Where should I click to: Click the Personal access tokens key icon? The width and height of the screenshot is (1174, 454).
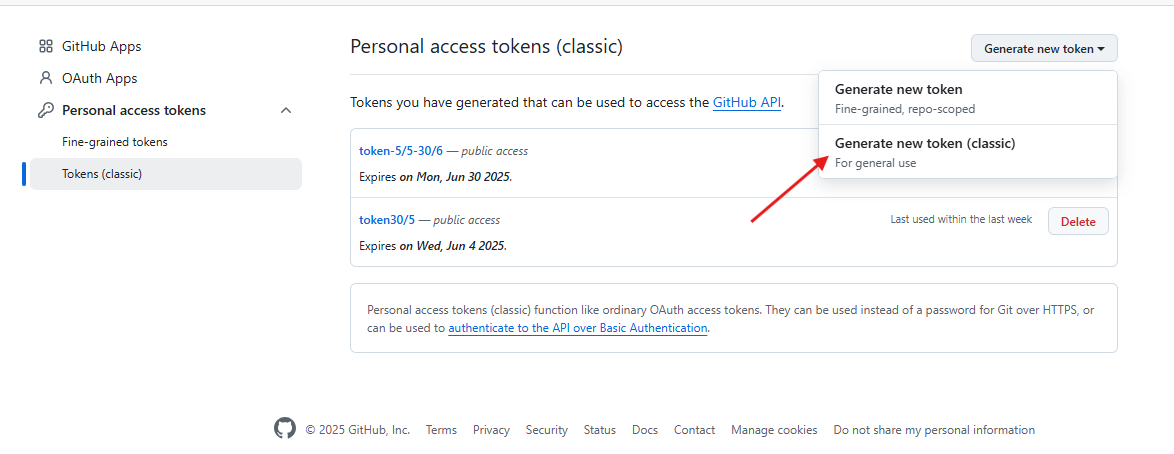45,110
